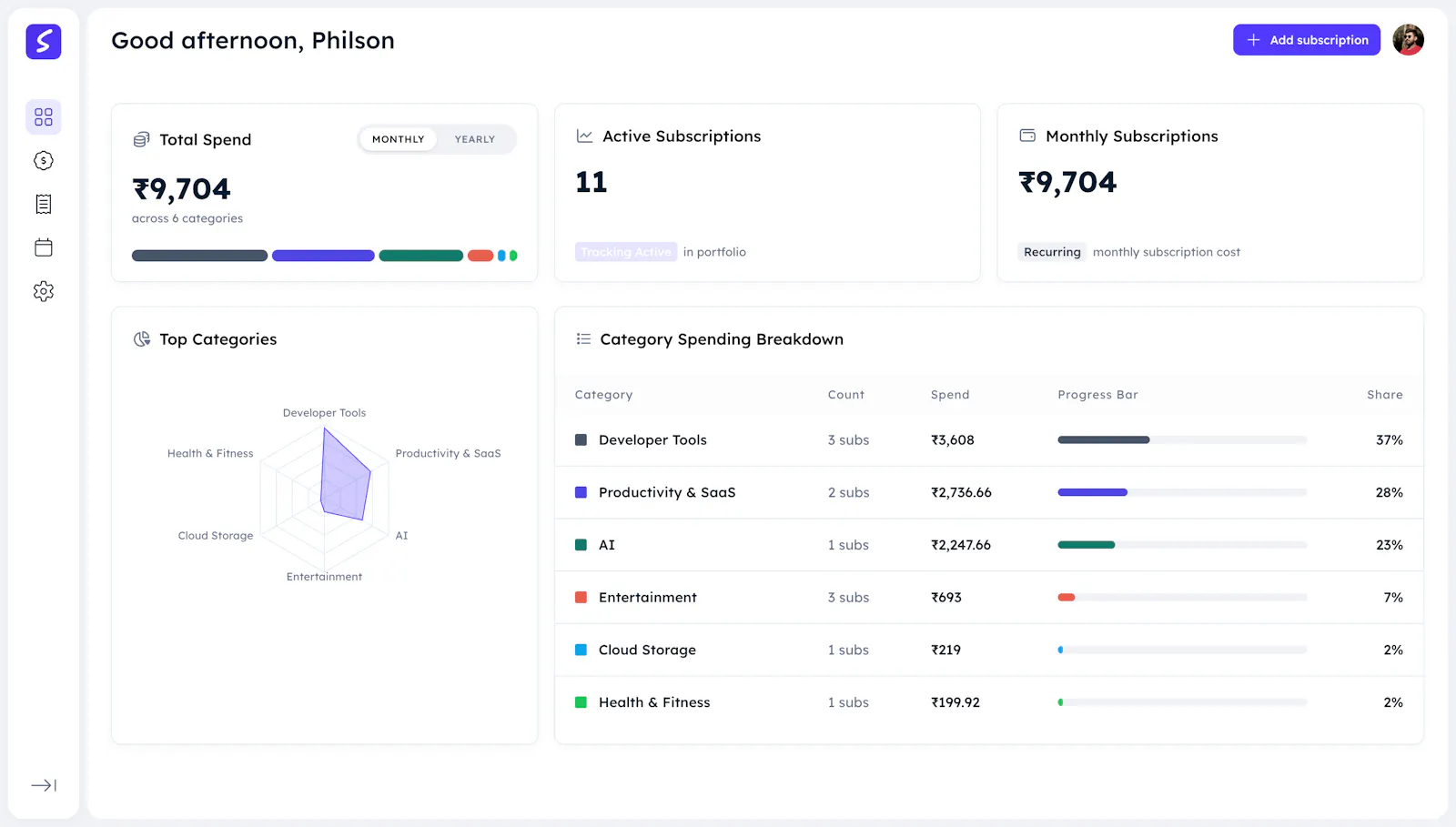Click the ₹219 spend value
1456x827 pixels.
945,650
